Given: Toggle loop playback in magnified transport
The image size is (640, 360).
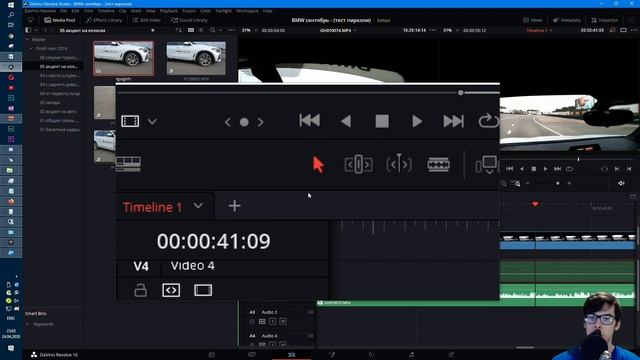Looking at the screenshot, I should tap(488, 121).
